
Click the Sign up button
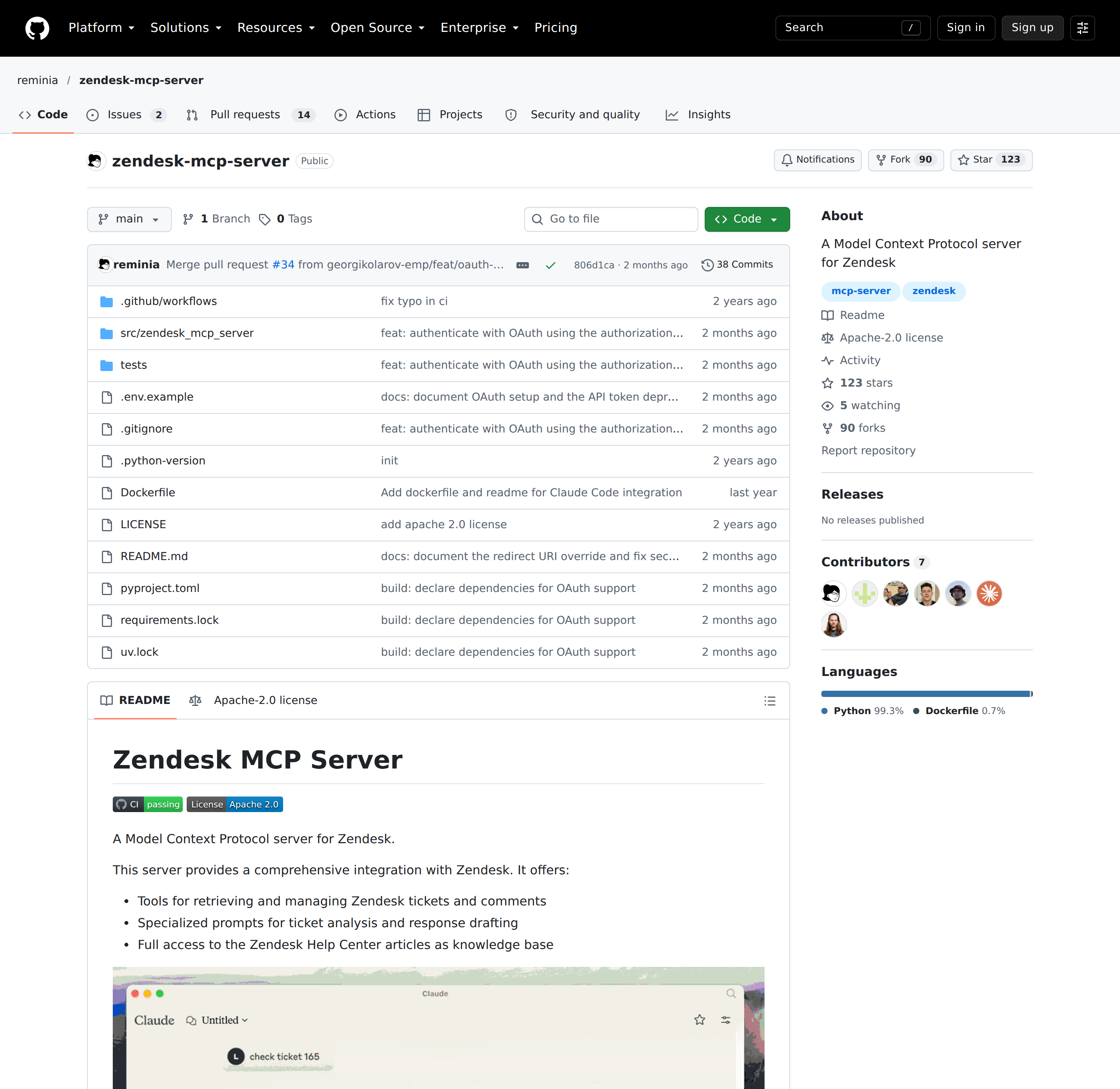pyautogui.click(x=1032, y=28)
